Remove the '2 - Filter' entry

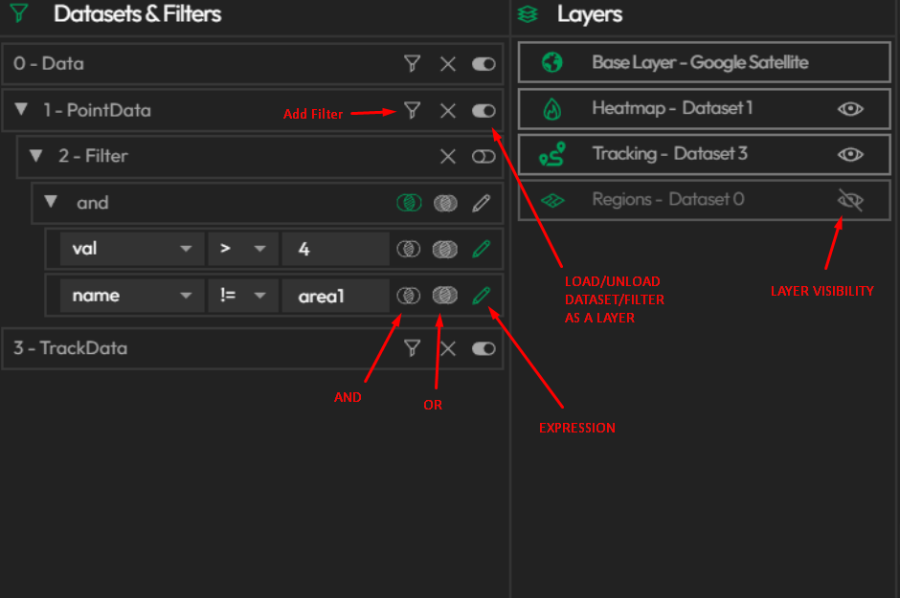tap(449, 156)
